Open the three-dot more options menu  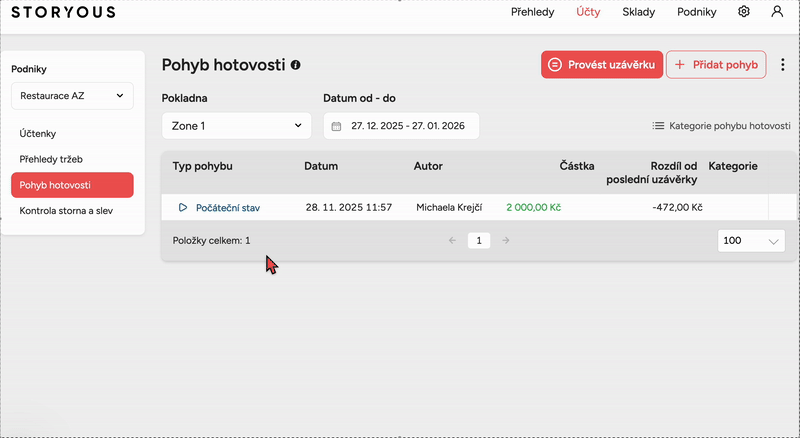click(x=782, y=65)
